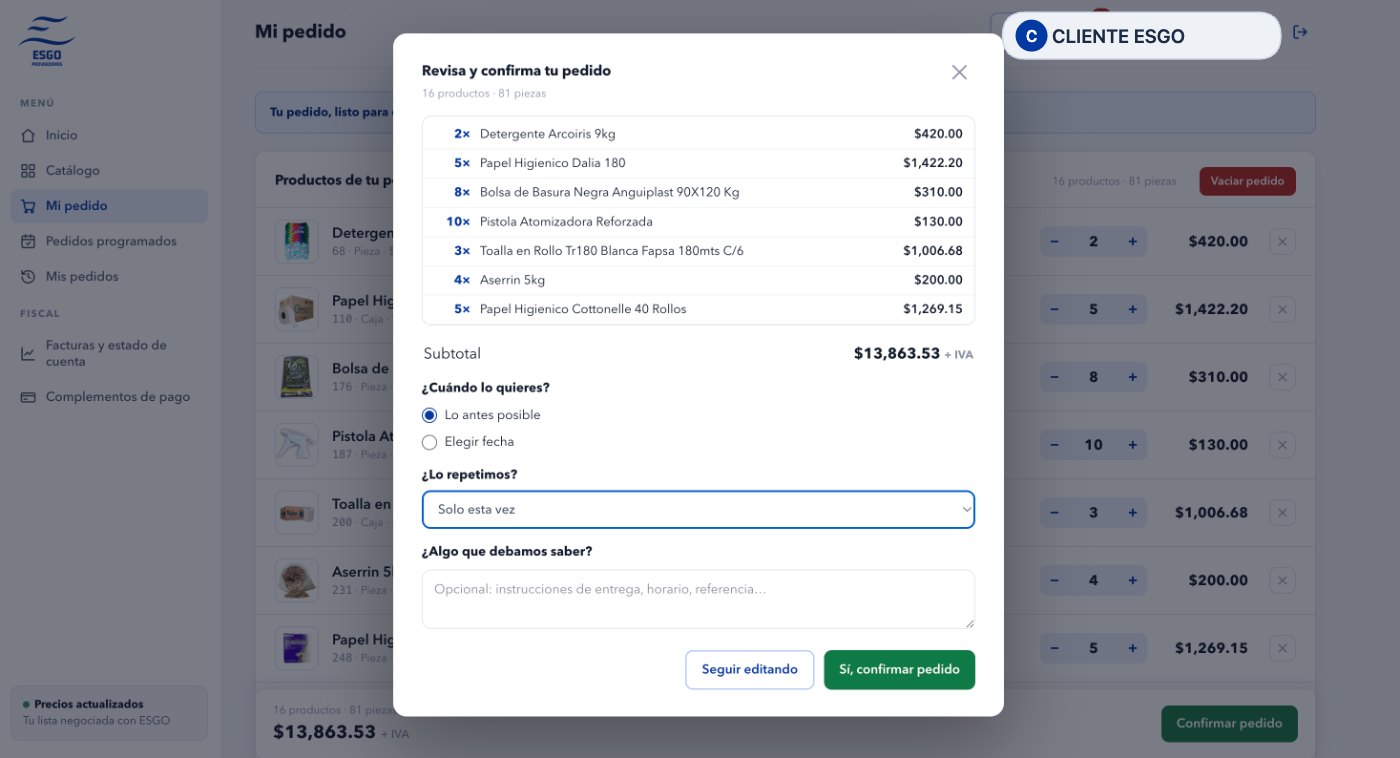Click the logout icon beside CLIENTE ESGO
Screen dimensions: 1400x758
1300,32
